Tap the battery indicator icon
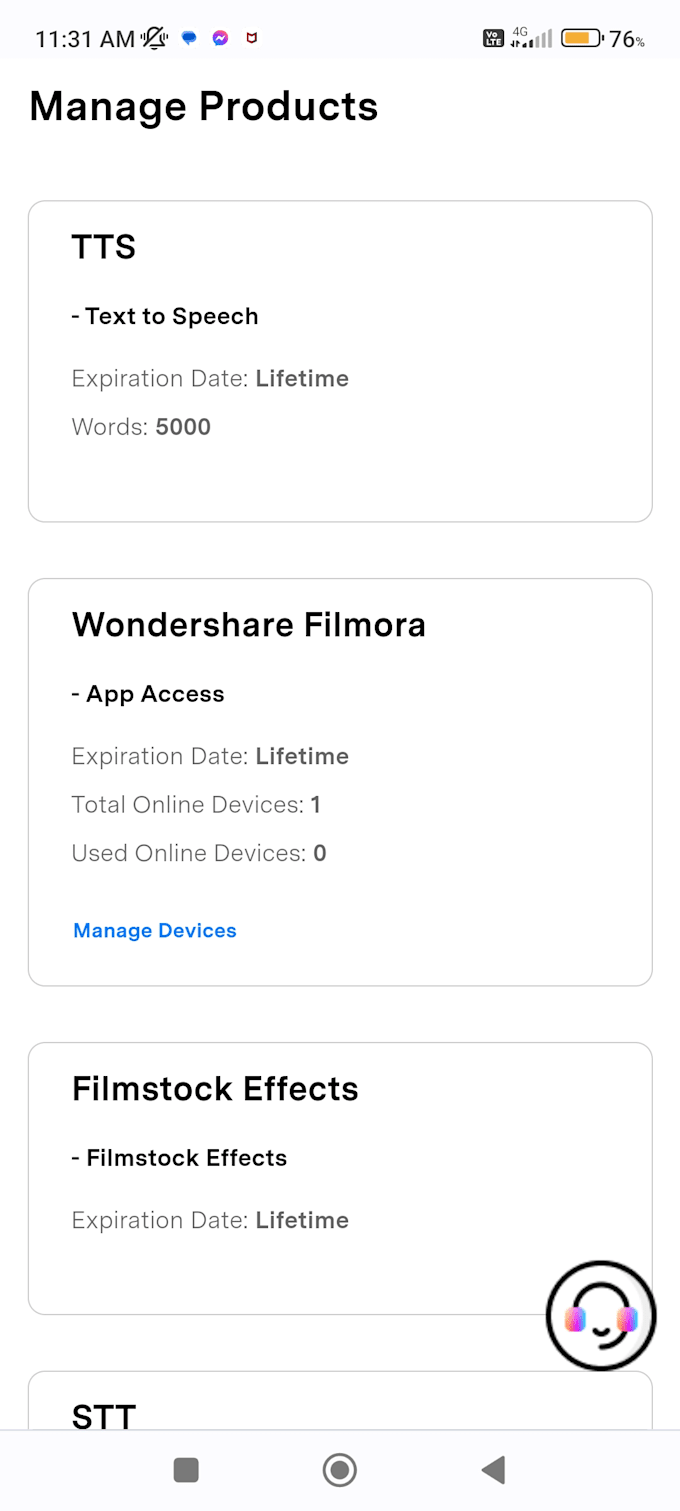The width and height of the screenshot is (680, 1511). 581,39
